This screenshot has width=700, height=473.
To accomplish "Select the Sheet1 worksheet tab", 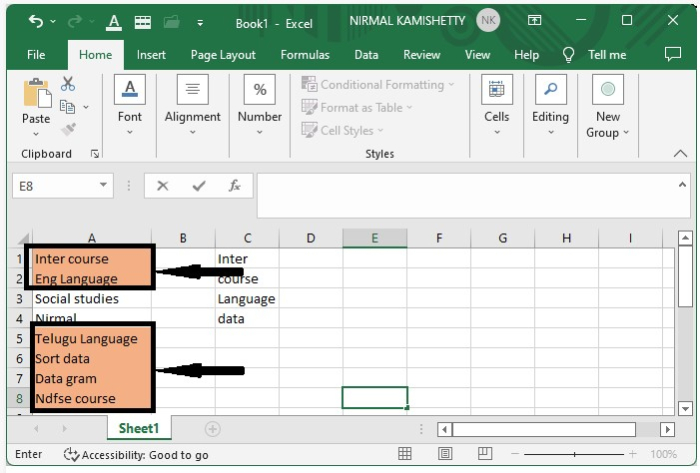I will pos(139,429).
